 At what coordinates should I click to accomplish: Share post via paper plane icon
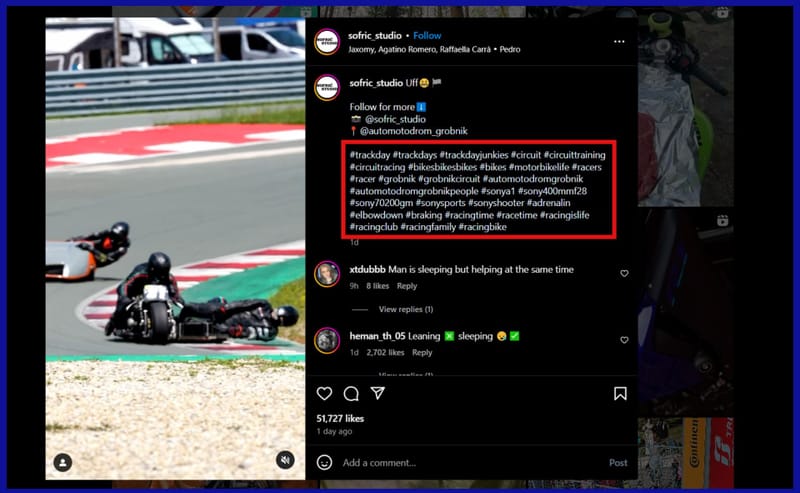[378, 393]
